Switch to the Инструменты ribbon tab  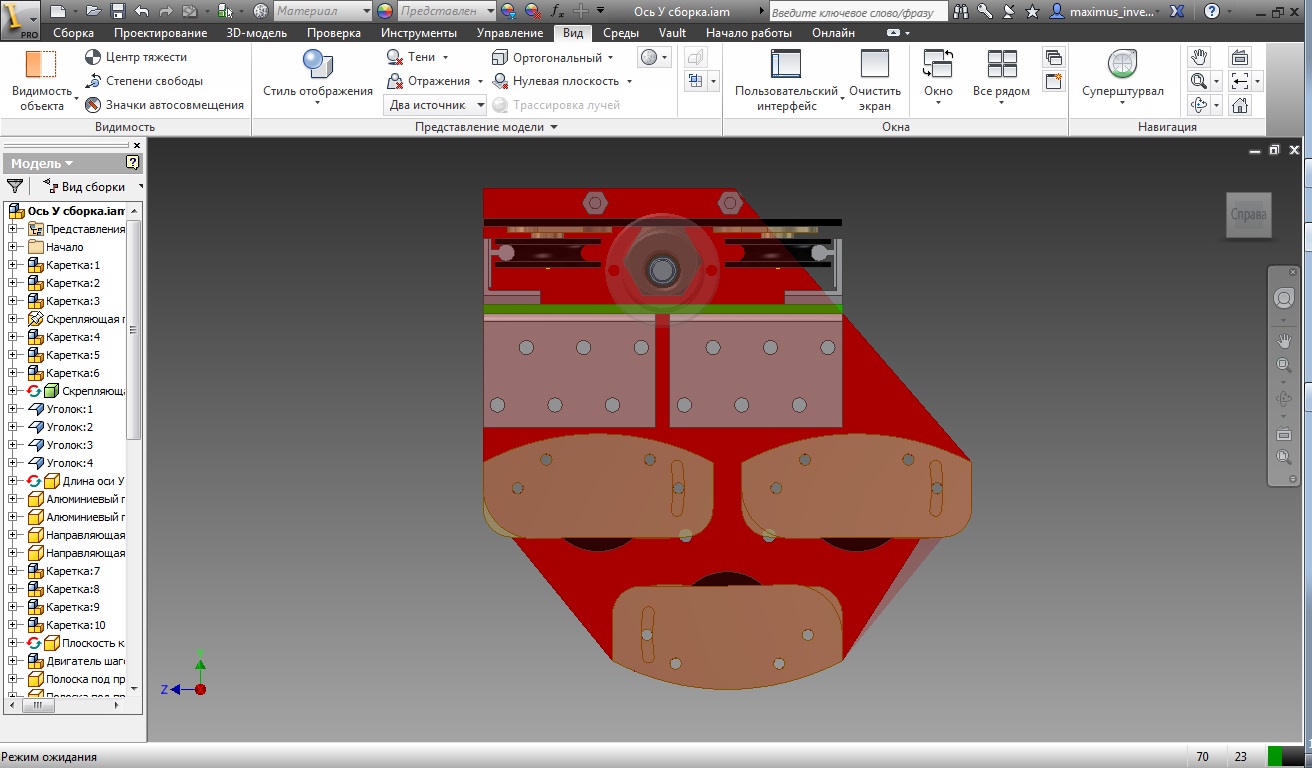tap(418, 33)
